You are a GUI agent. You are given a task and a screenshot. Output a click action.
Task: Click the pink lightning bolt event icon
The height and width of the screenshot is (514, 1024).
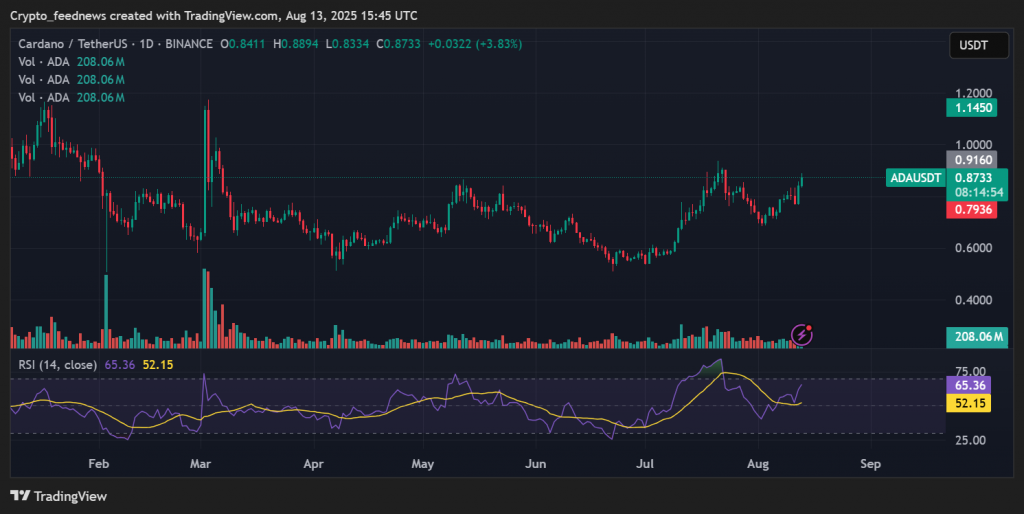pyautogui.click(x=802, y=334)
